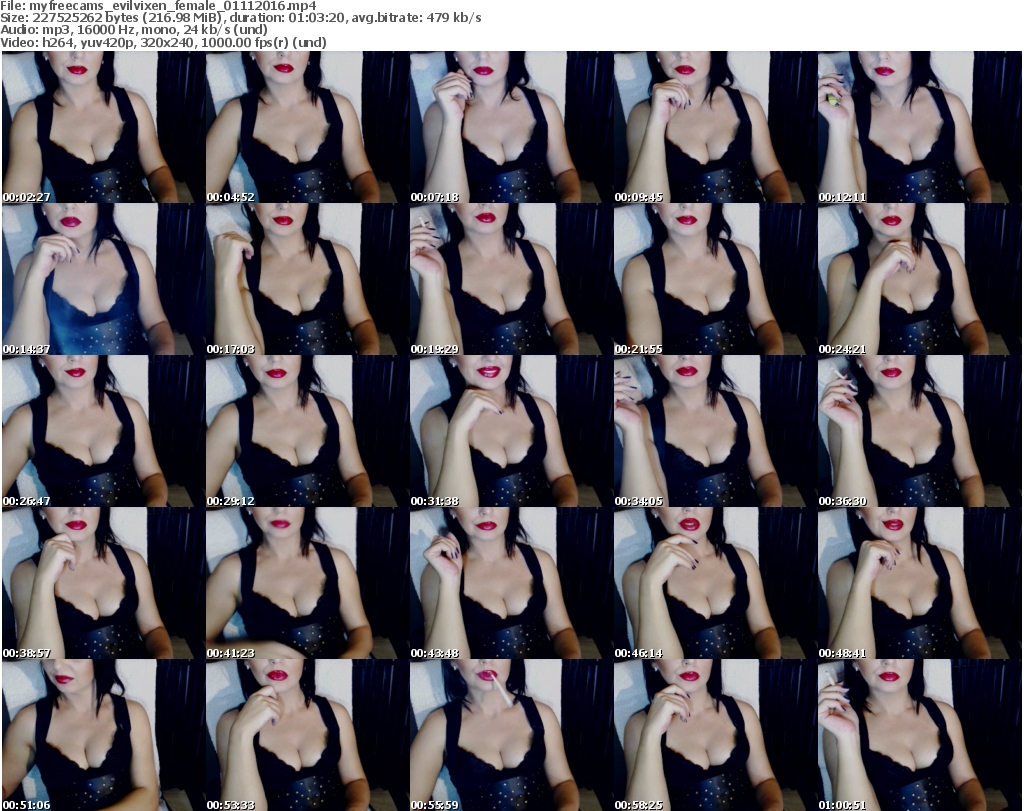Viewport: 1024px width, 811px height.
Task: Pick the thumbnail marked 00:43:48
Action: [511, 583]
